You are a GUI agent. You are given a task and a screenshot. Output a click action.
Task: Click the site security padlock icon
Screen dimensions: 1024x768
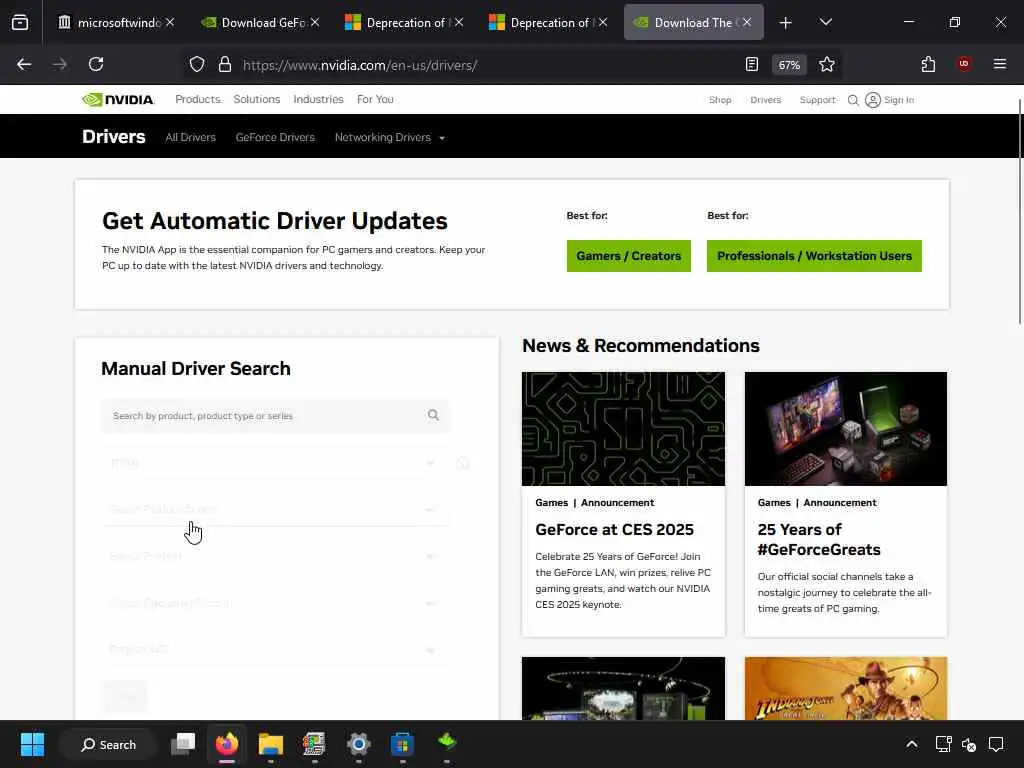click(225, 64)
